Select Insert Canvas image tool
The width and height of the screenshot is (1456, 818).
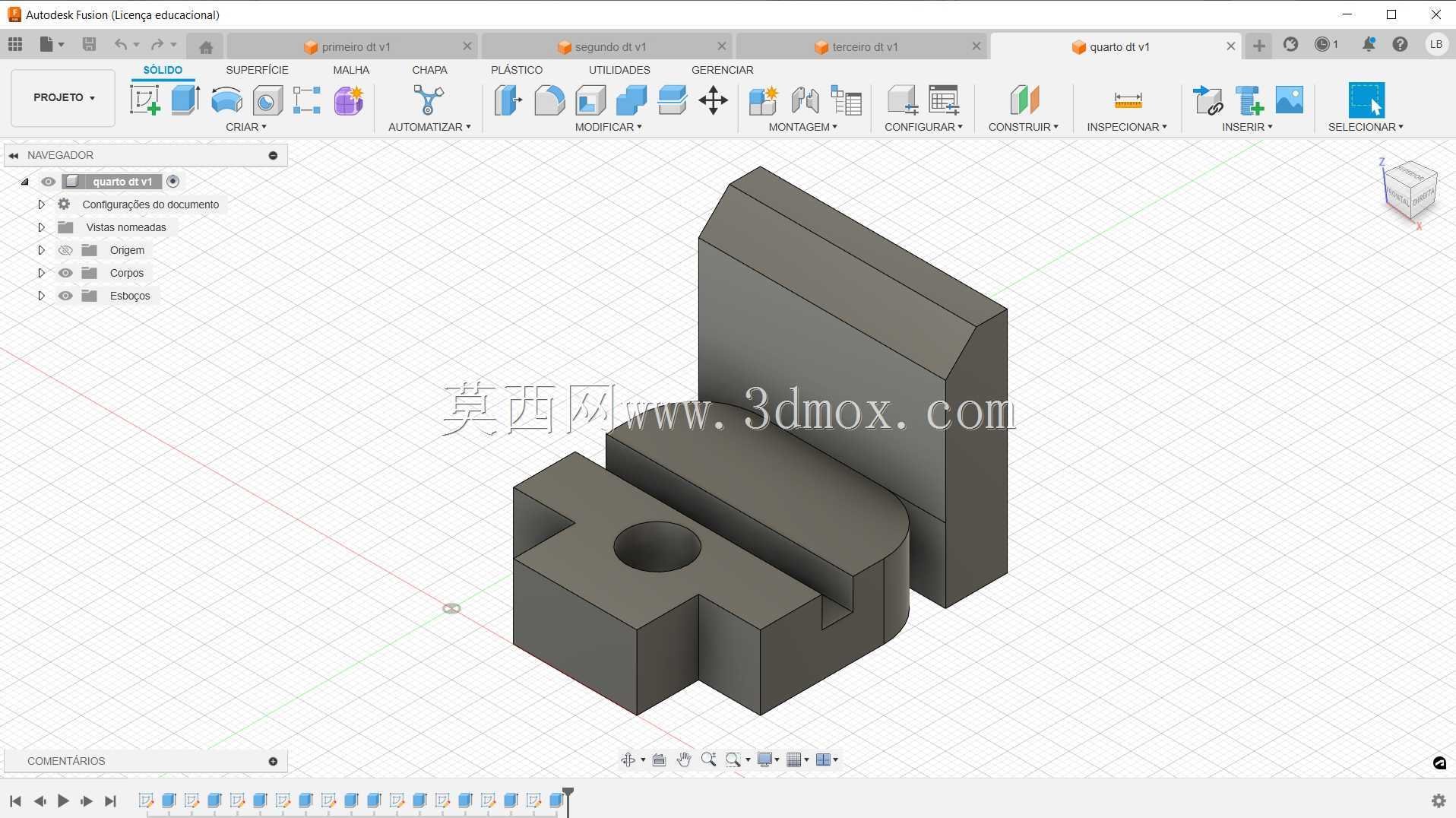coord(1290,100)
